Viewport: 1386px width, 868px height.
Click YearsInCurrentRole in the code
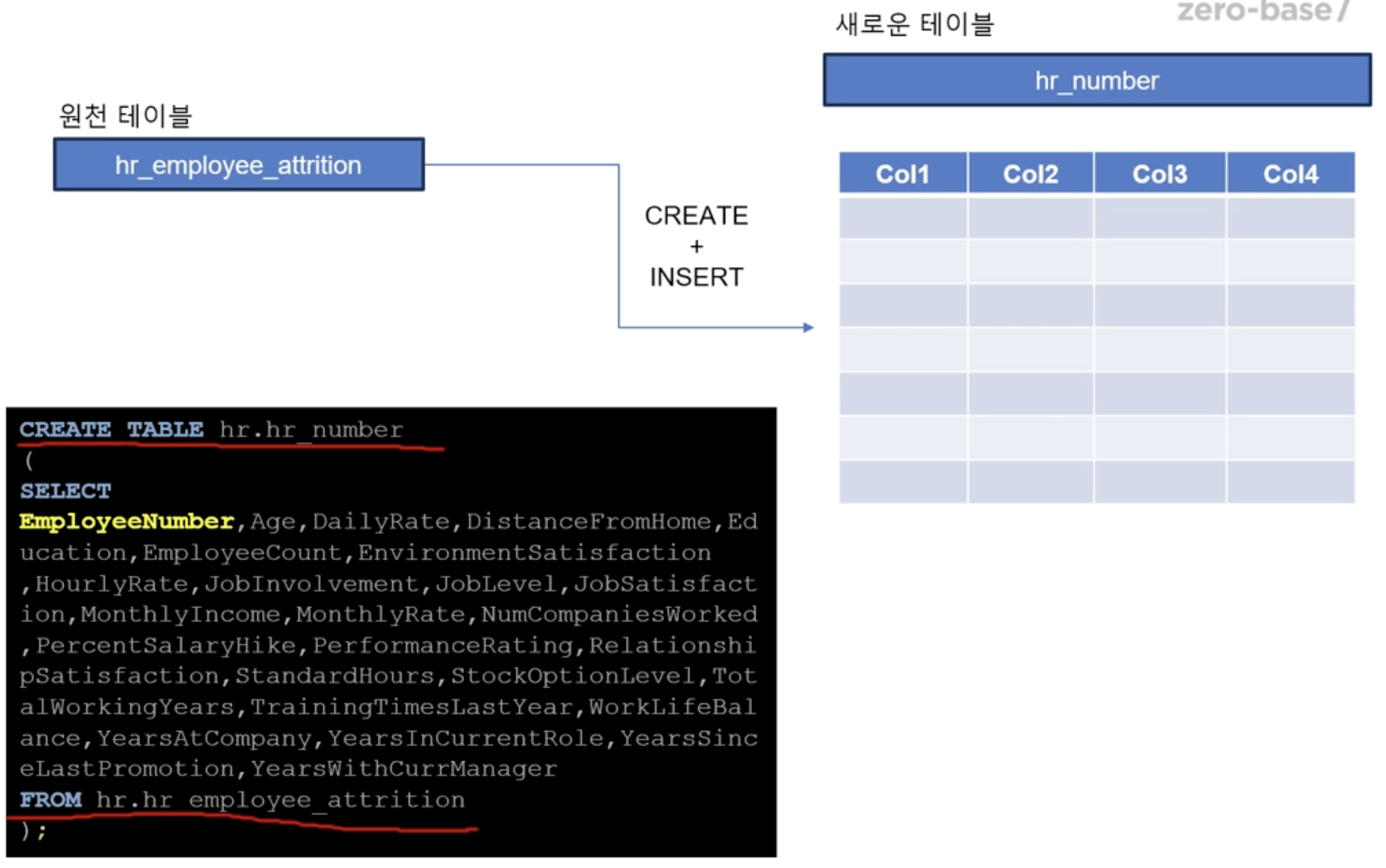[x=466, y=738]
